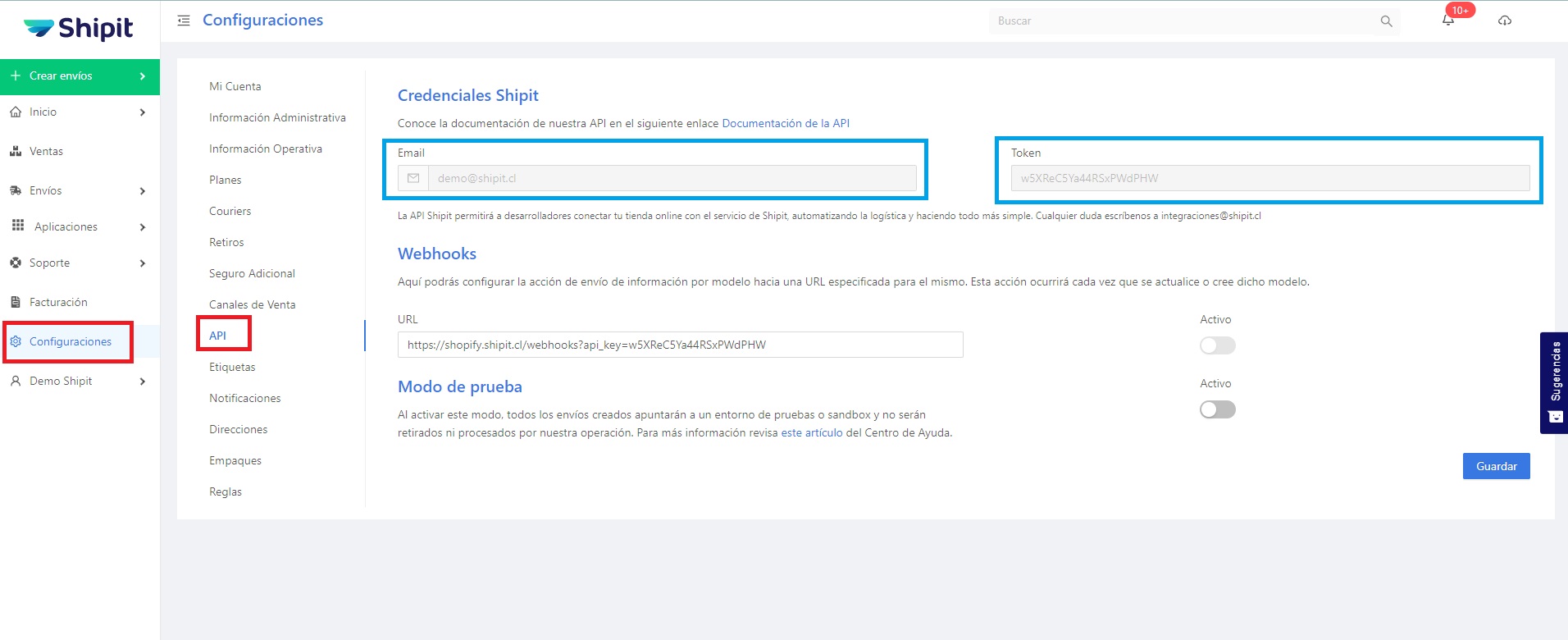Click the Email field demo@shipit.cl

(672, 178)
